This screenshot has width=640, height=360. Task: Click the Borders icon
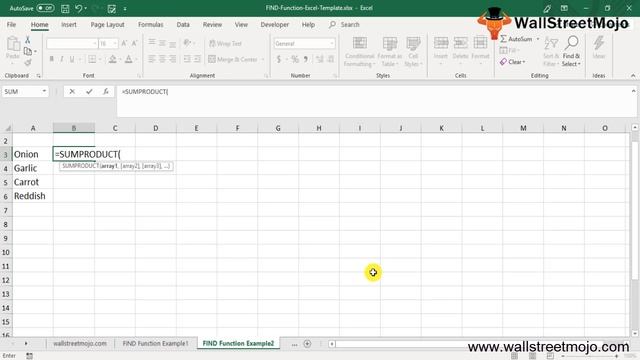pos(92,59)
